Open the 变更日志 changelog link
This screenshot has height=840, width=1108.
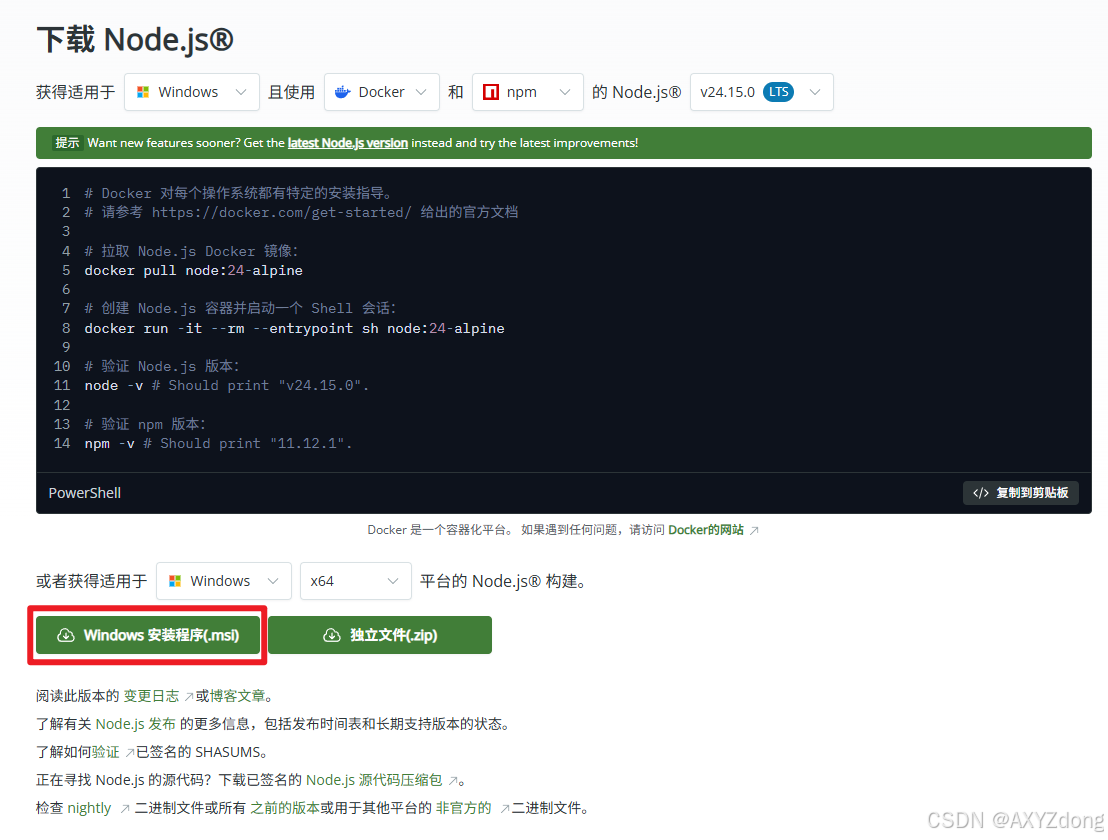[151, 696]
